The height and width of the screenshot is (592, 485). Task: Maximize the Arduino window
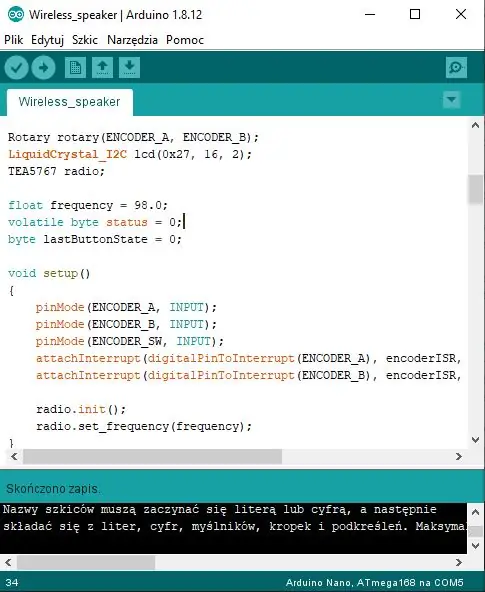415,14
